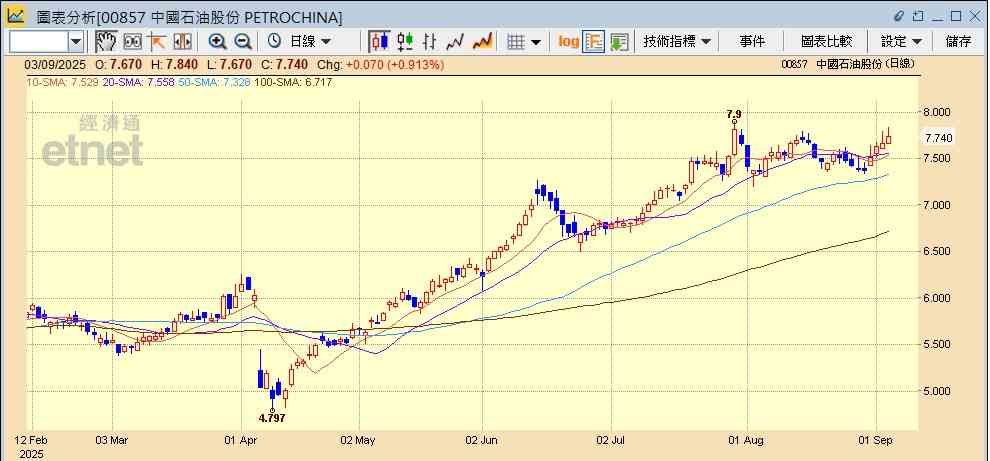Click the 01 Apr date axis label

click(x=242, y=440)
